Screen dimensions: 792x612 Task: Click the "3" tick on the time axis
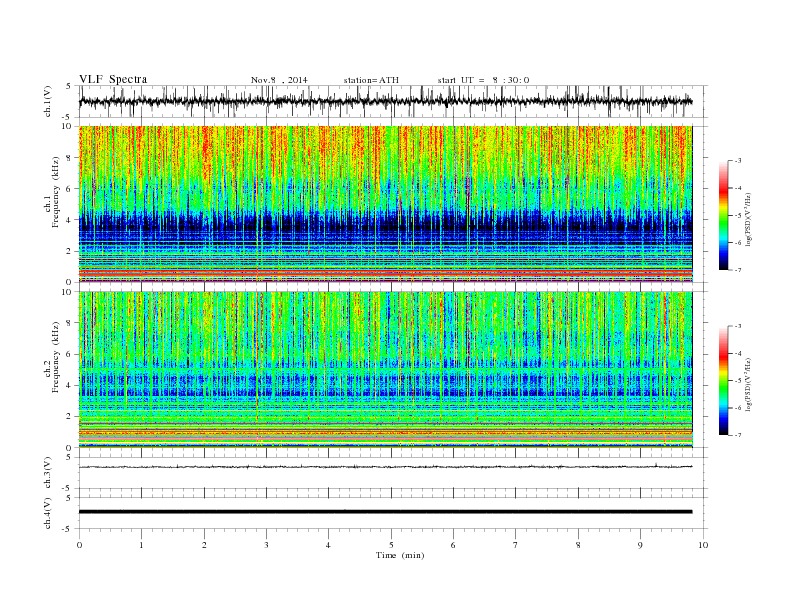pyautogui.click(x=267, y=545)
